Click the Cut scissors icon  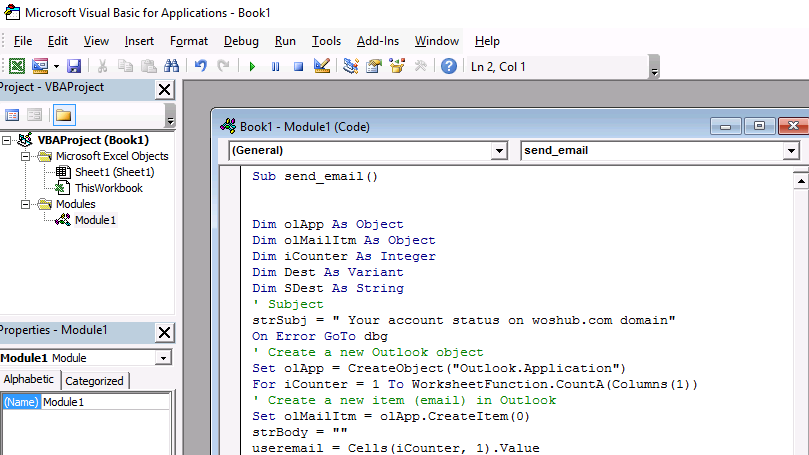tap(102, 66)
